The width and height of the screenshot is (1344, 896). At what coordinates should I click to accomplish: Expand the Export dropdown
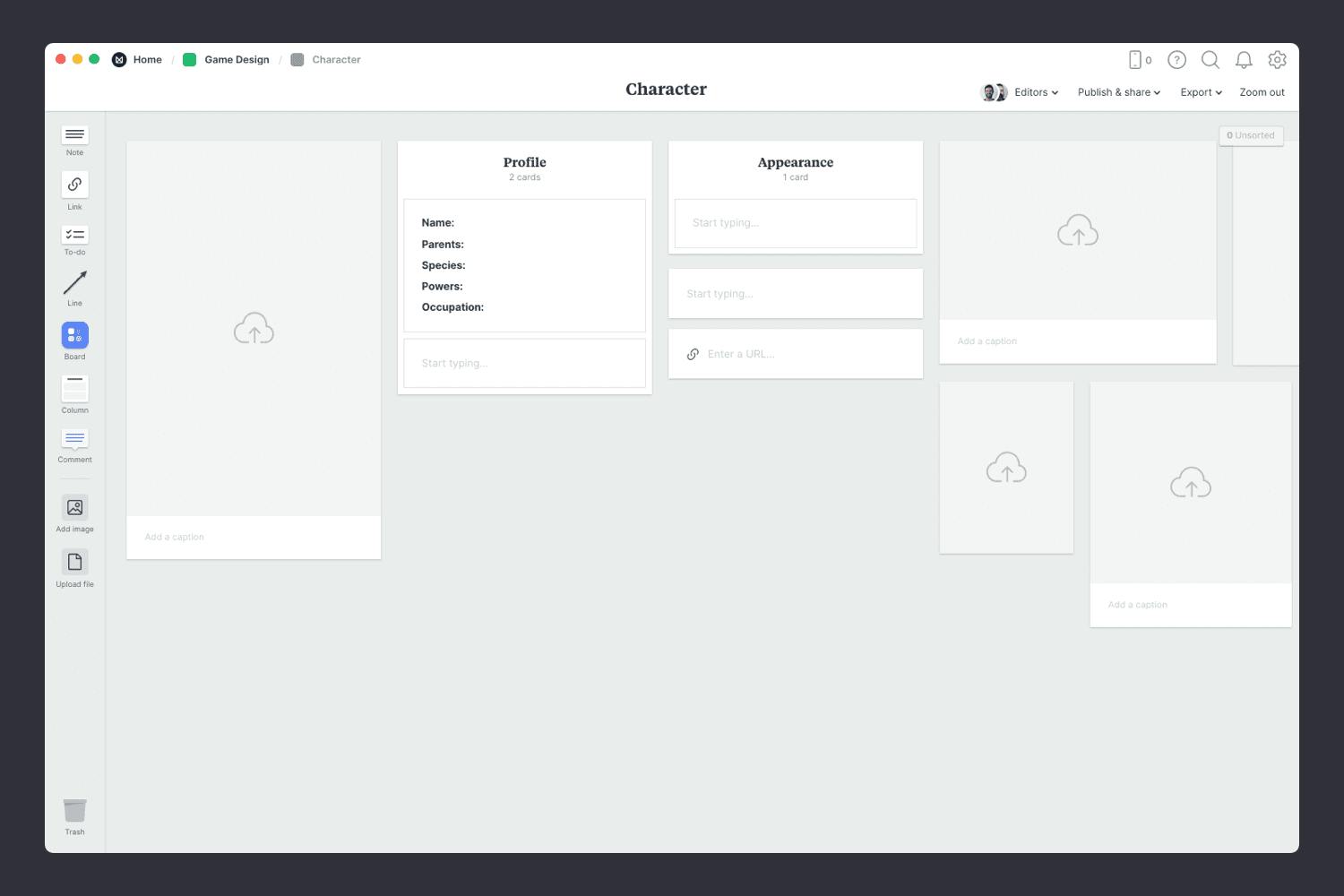1200,92
